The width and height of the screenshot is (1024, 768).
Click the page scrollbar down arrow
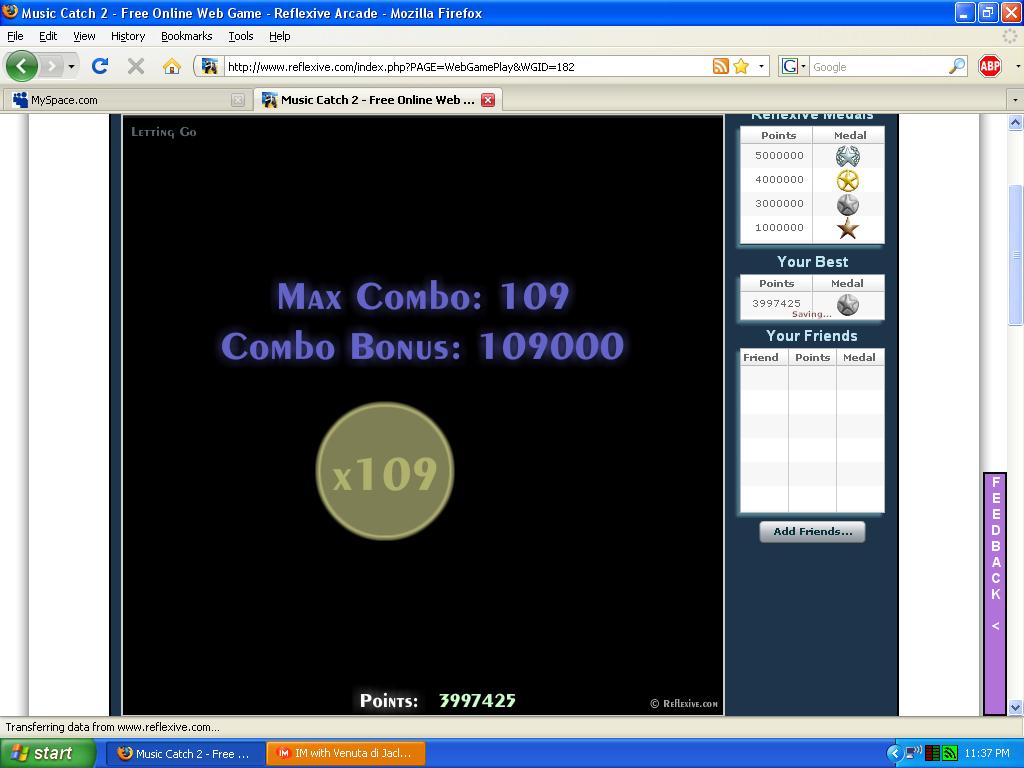pos(1015,707)
